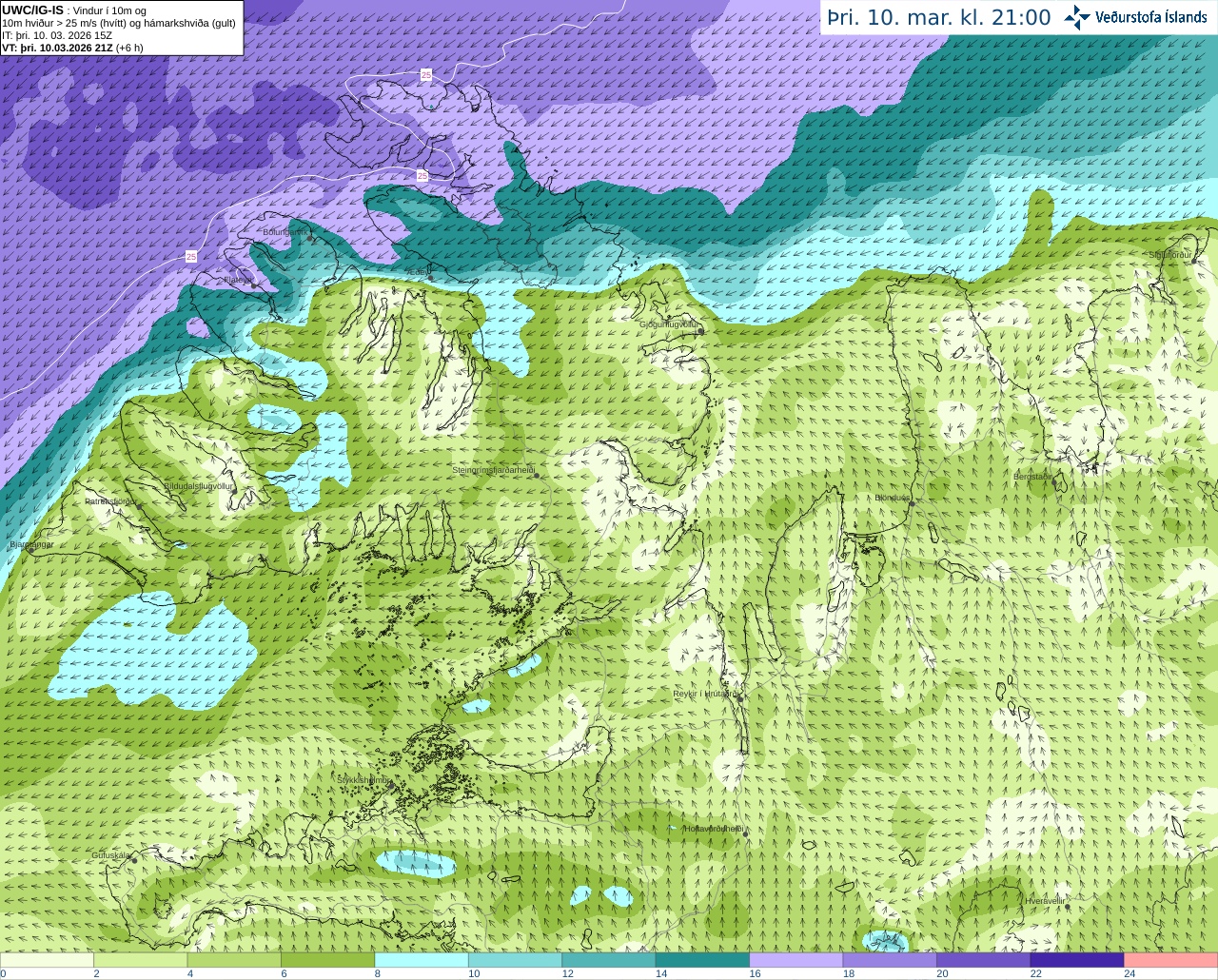Click the legend scale value 4
This screenshot has height=980, width=1218.
(x=190, y=973)
